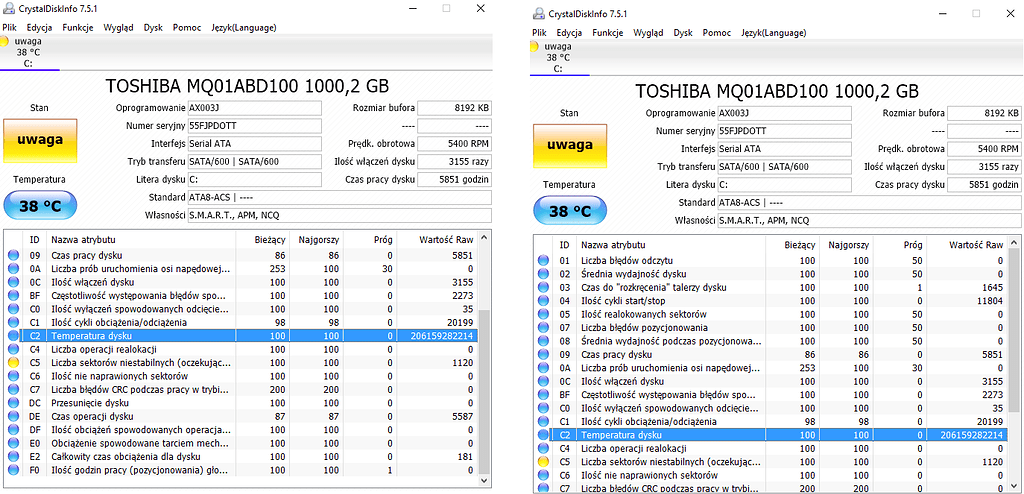Viewport: 1024px width, 494px height.
Task: Select Ilość cykli start/stop row, right window
Action: (x=771, y=301)
